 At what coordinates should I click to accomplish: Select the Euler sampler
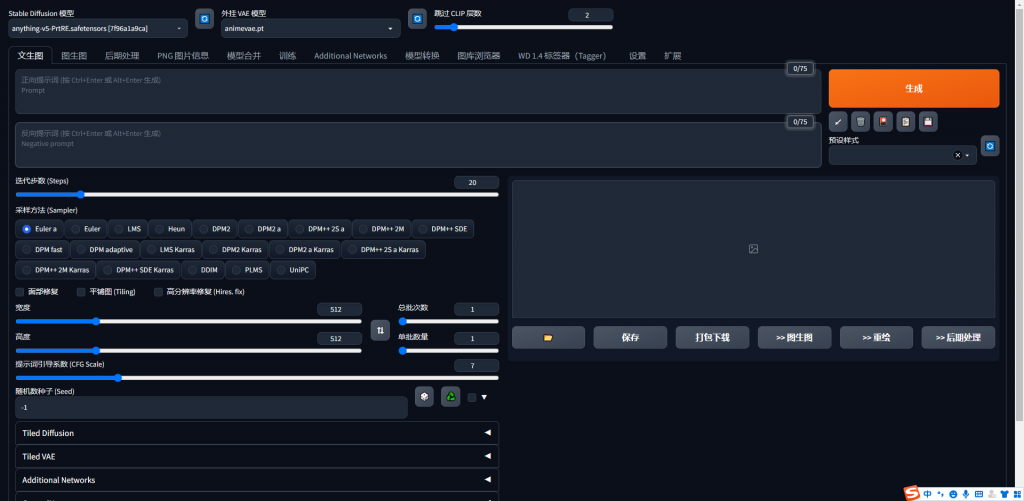tap(86, 229)
